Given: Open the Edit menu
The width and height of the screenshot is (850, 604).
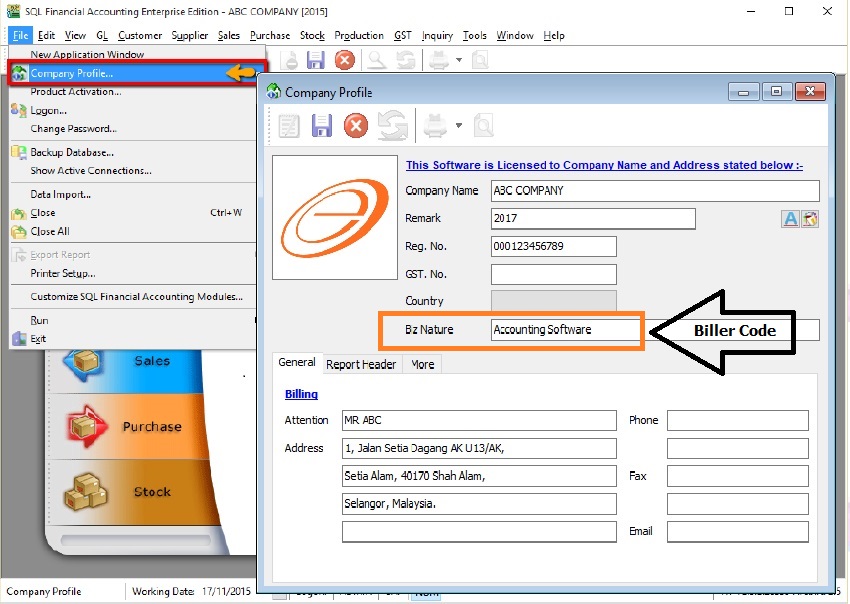Looking at the screenshot, I should (47, 35).
